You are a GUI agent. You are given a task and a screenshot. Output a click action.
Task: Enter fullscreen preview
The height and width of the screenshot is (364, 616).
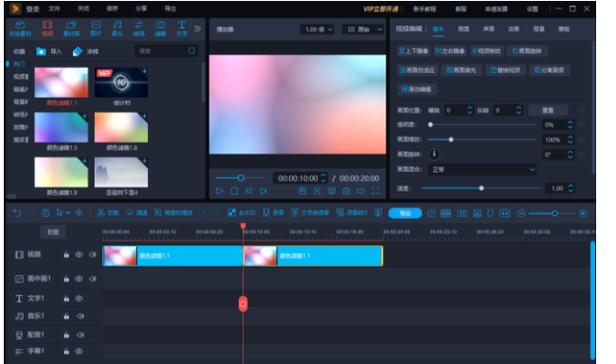click(x=376, y=191)
